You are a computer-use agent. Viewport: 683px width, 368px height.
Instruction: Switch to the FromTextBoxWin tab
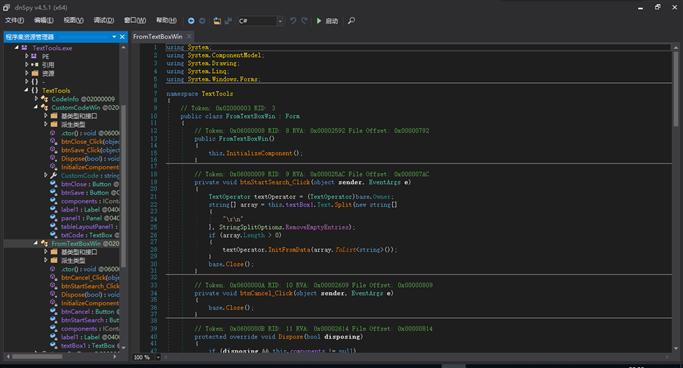pyautogui.click(x=158, y=37)
